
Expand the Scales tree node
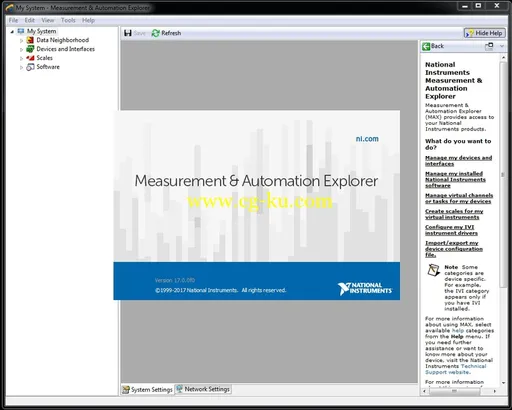coord(22,58)
